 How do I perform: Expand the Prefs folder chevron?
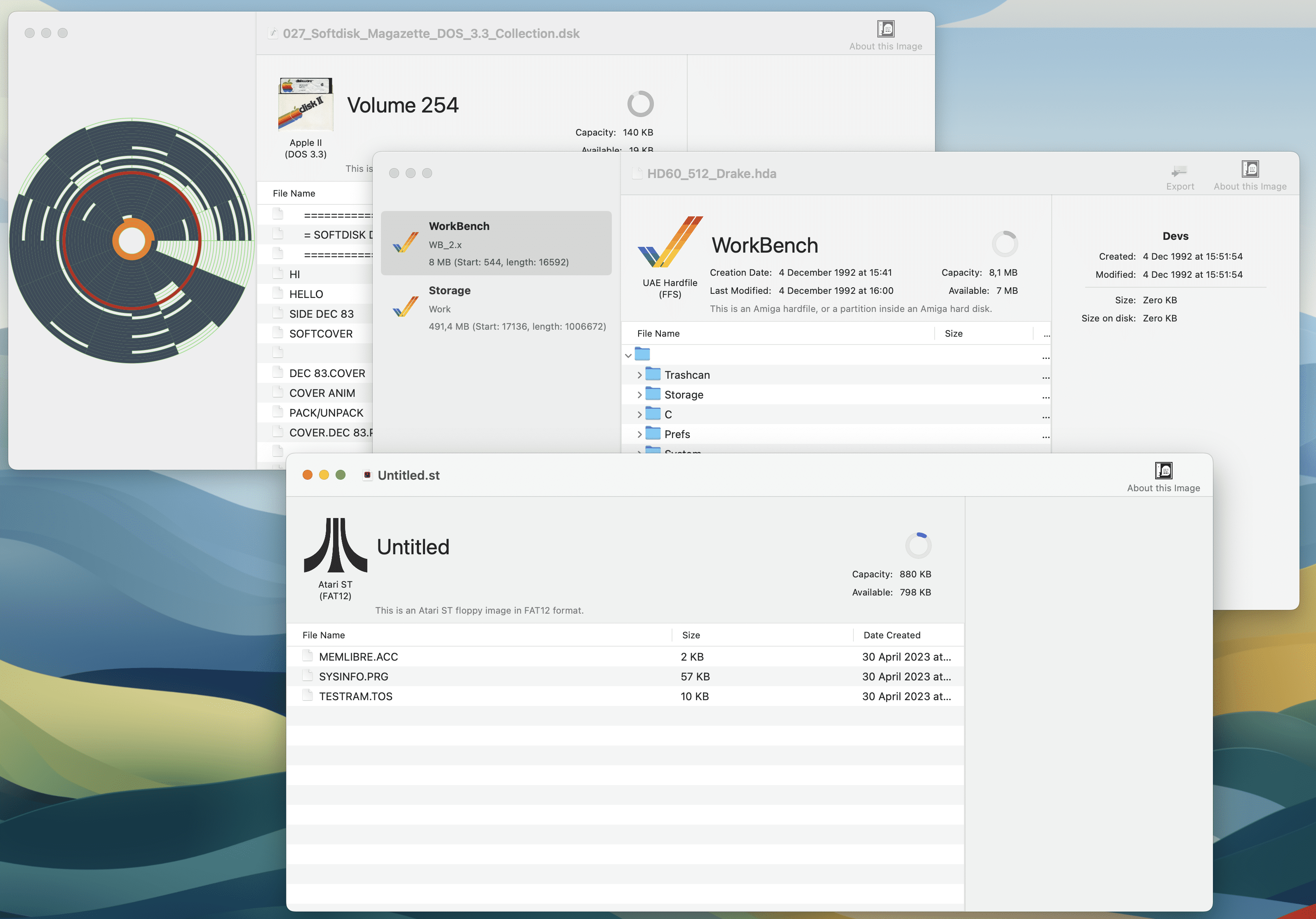click(640, 435)
